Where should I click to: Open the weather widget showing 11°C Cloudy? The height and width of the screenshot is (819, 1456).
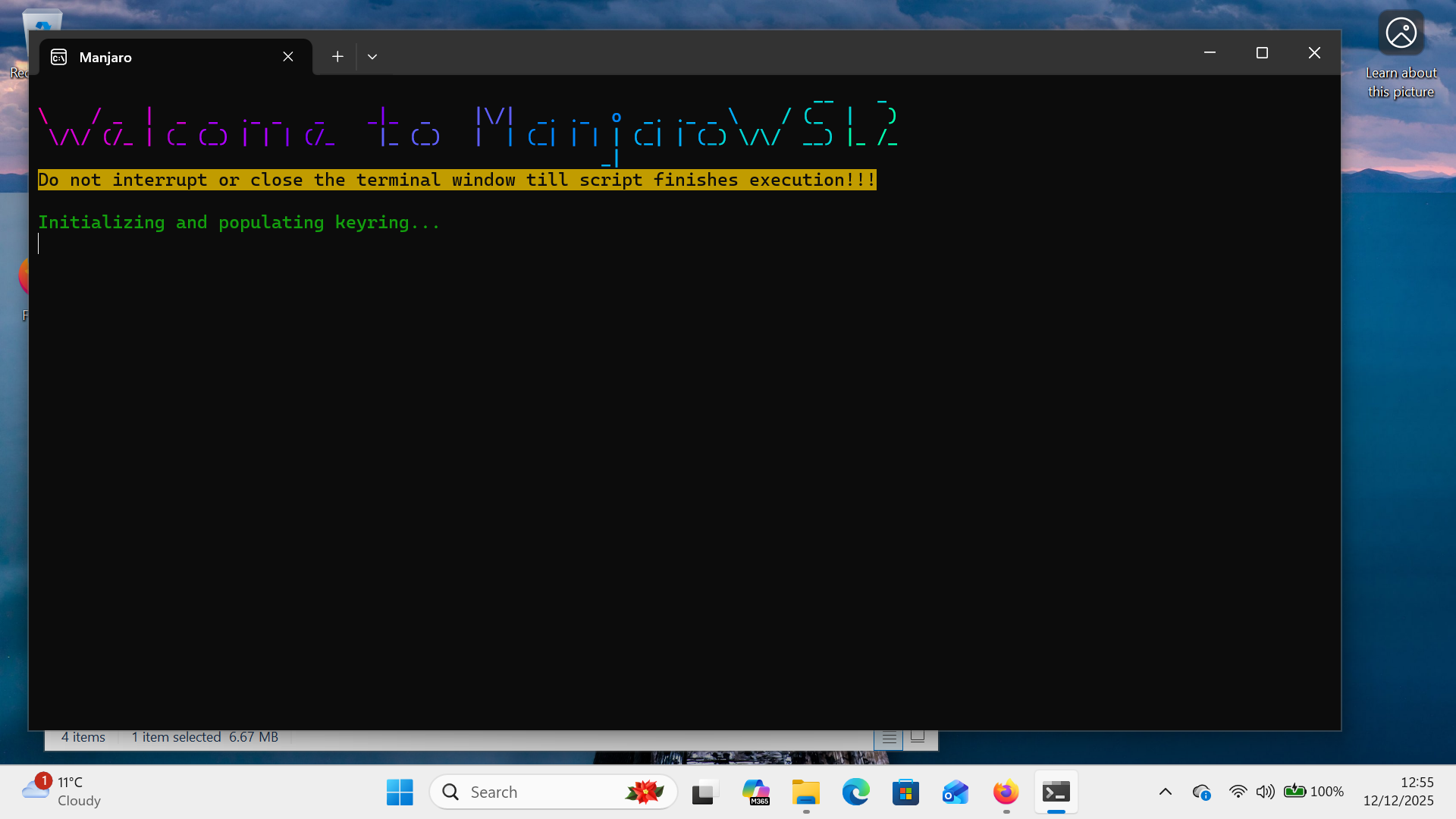coord(61,791)
